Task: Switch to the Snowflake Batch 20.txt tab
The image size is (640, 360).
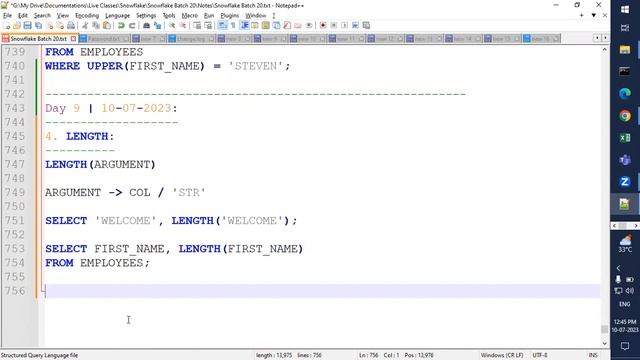Action: coord(38,38)
